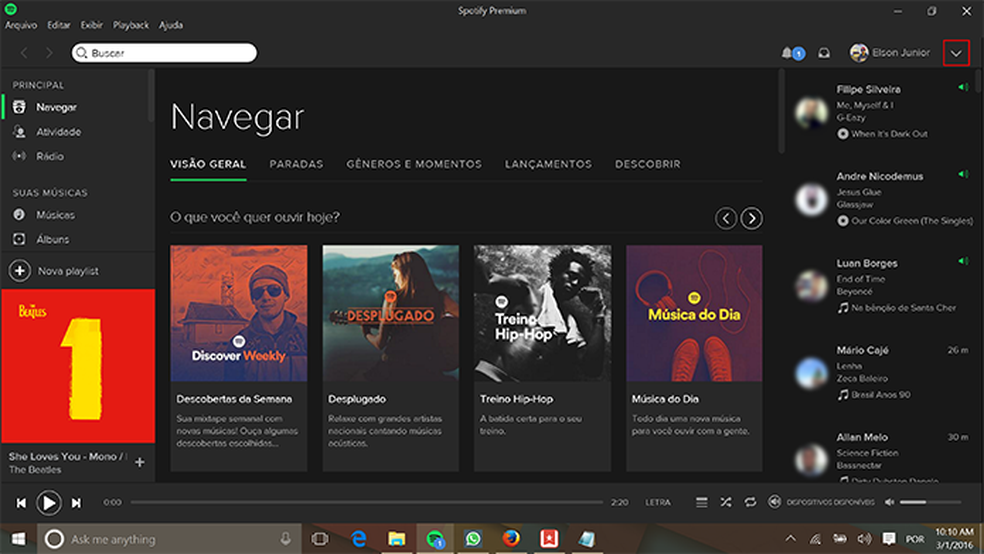This screenshot has height=554, width=984.
Task: Toggle repeat playback
Action: point(750,503)
